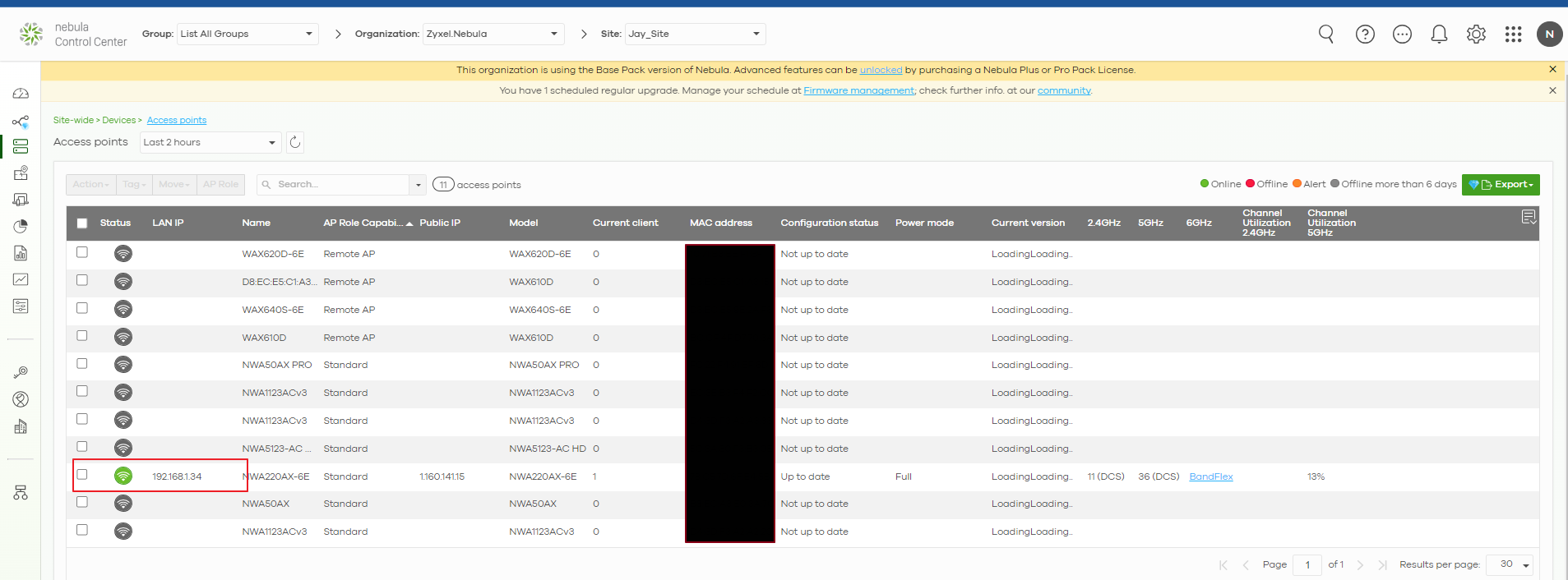The image size is (1568, 580).
Task: Click the page number input field
Action: pyautogui.click(x=1307, y=564)
